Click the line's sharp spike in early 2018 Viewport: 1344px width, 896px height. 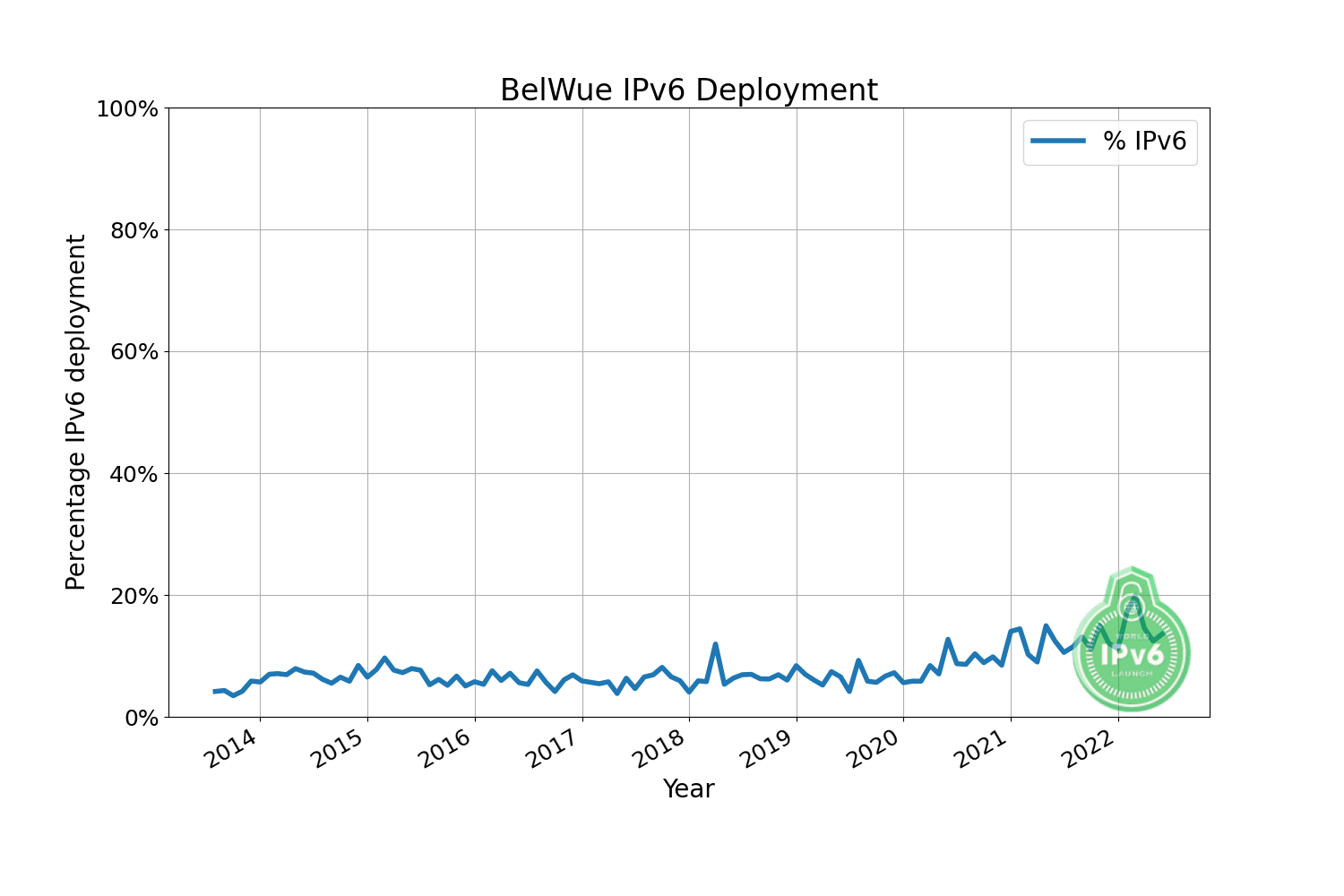(x=715, y=644)
